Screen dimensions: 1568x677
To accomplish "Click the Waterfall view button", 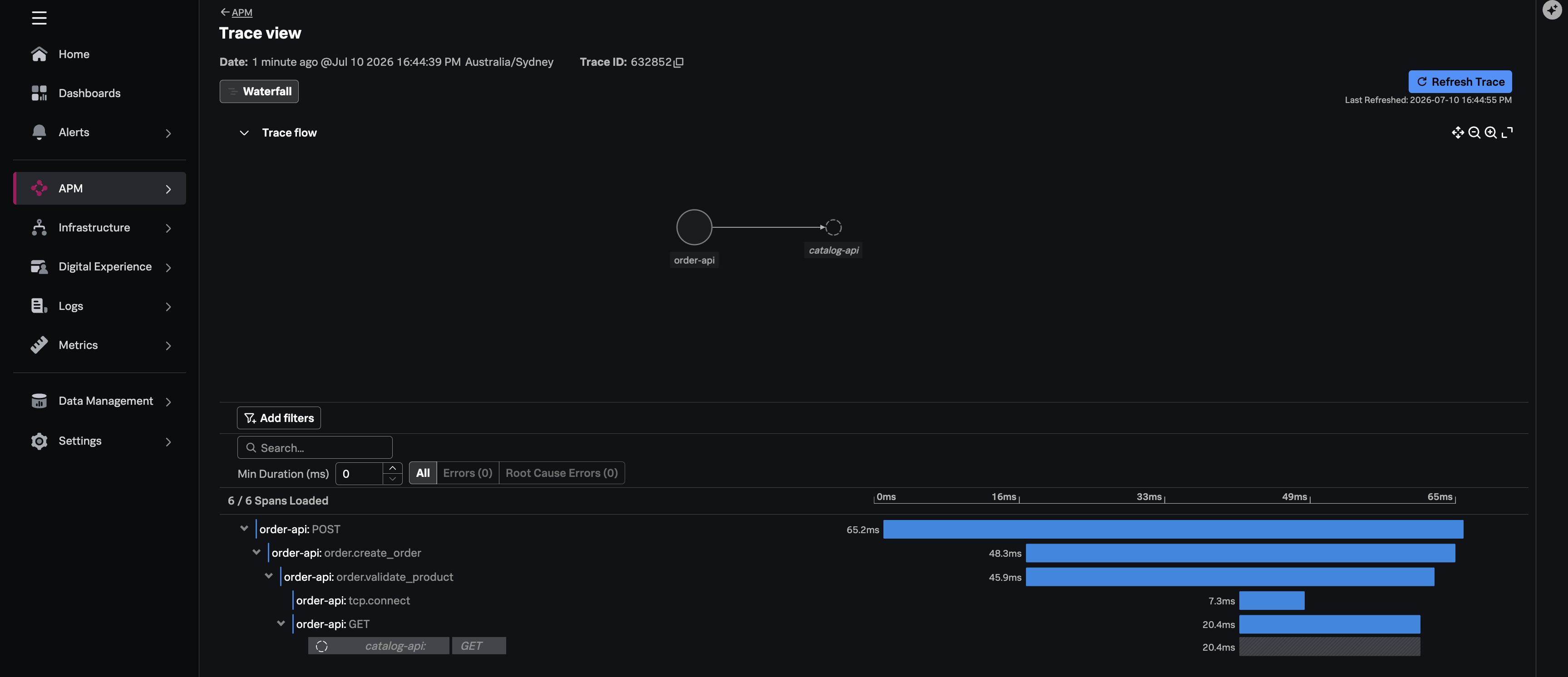I will pos(259,91).
